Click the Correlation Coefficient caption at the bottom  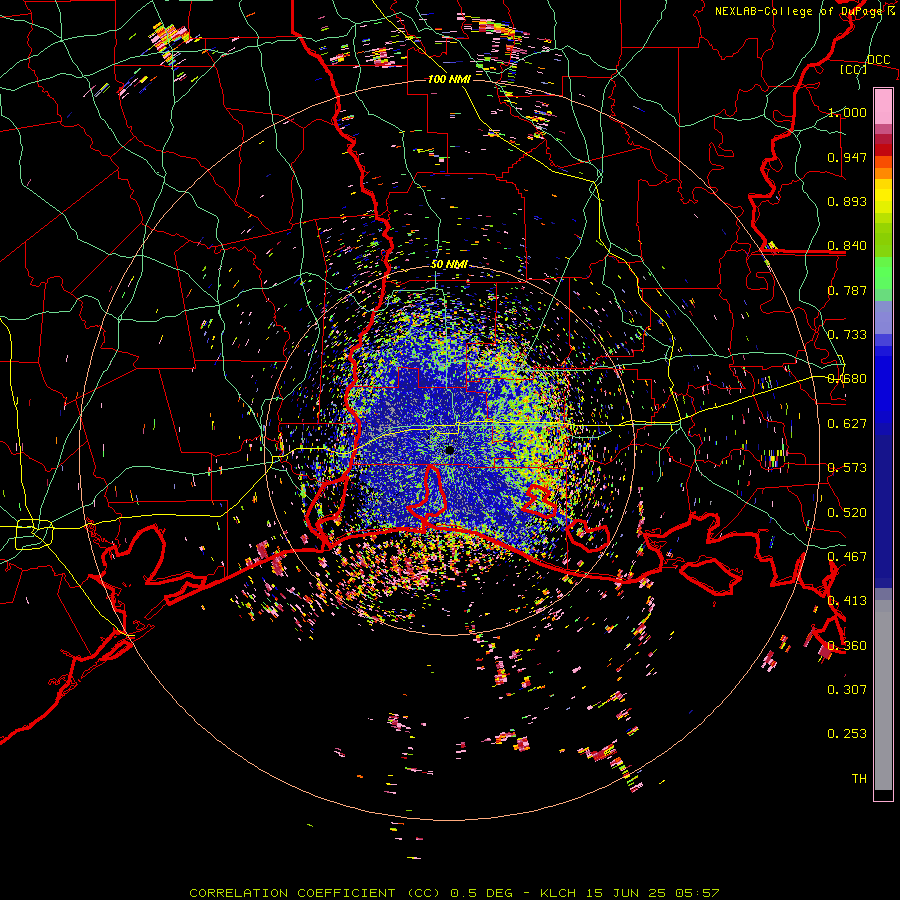(454, 893)
